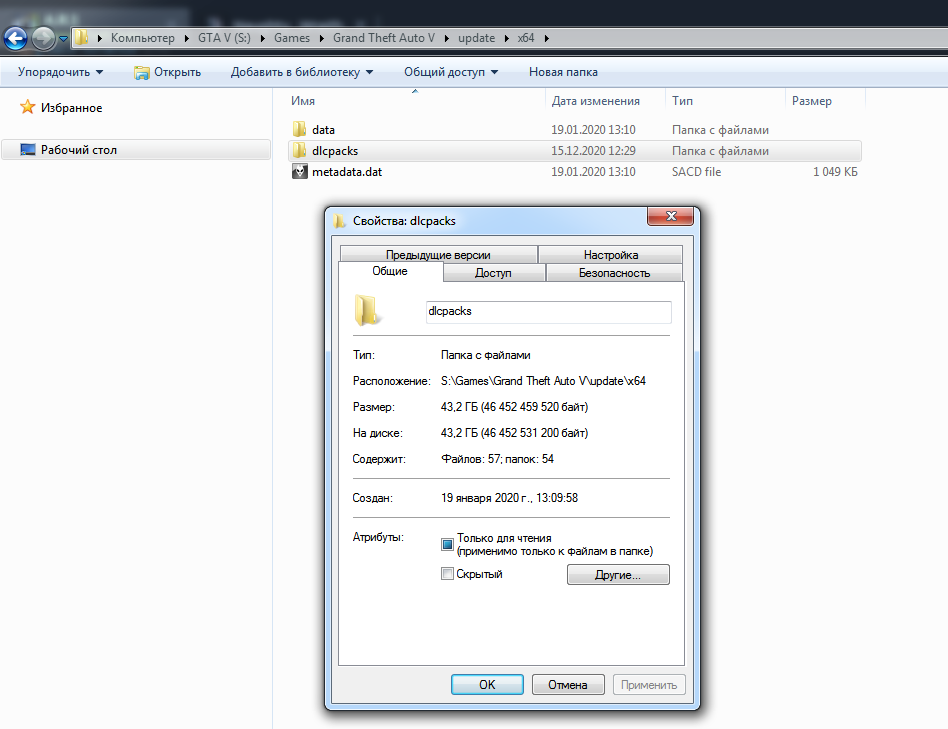Image resolution: width=948 pixels, height=729 pixels.
Task: Expand arrow after Games in breadcrumb
Action: (x=322, y=38)
